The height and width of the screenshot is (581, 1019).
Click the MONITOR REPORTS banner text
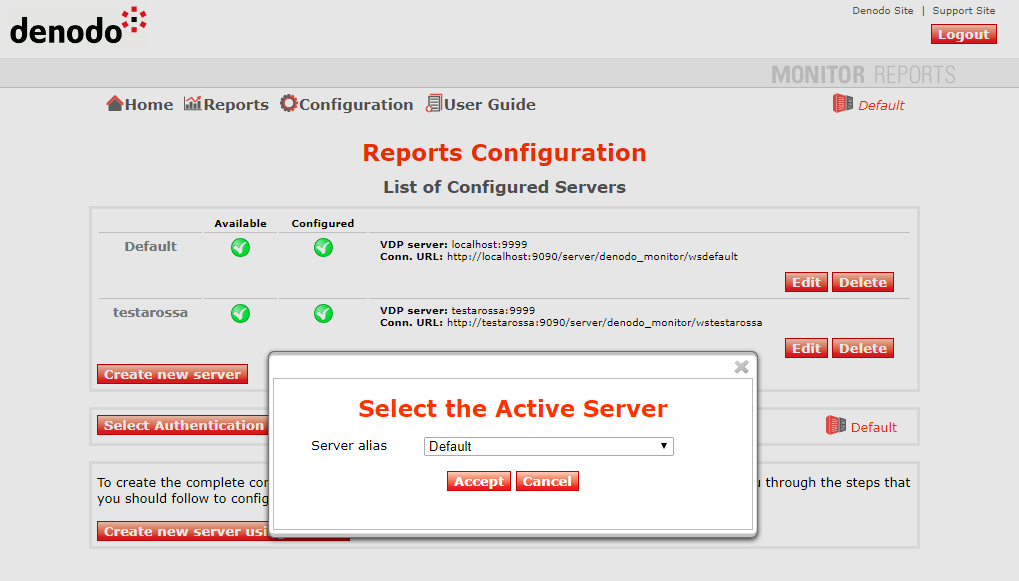[x=863, y=75]
